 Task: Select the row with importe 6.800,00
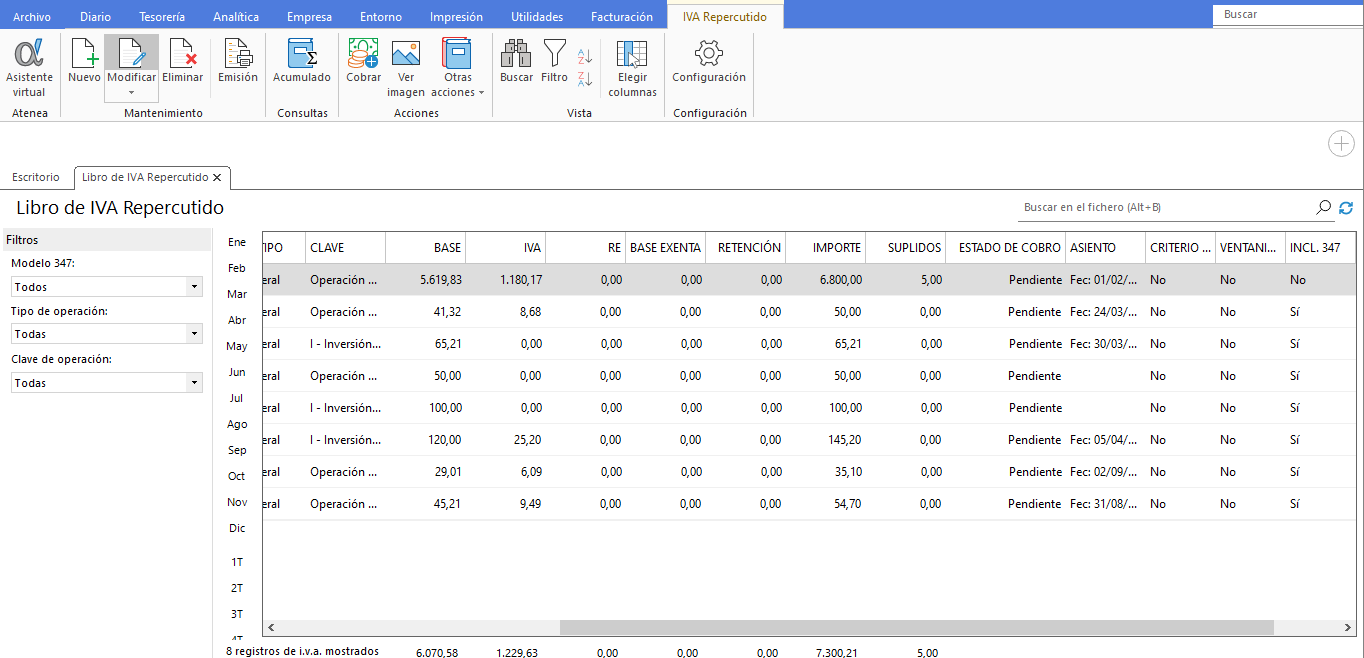click(808, 280)
